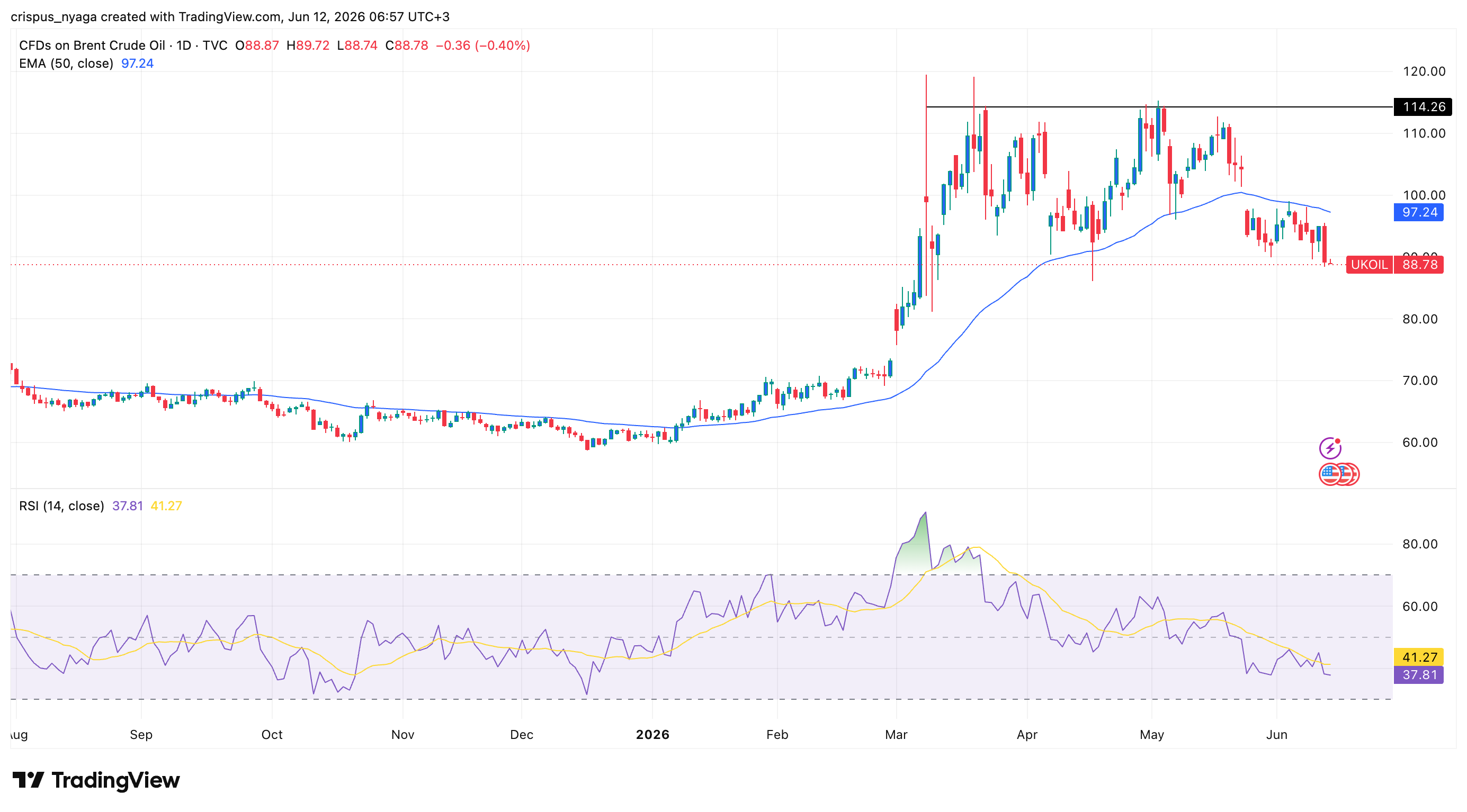This screenshot has width=1467, height=812.
Task: Click the May label on time axis
Action: pyautogui.click(x=1152, y=735)
